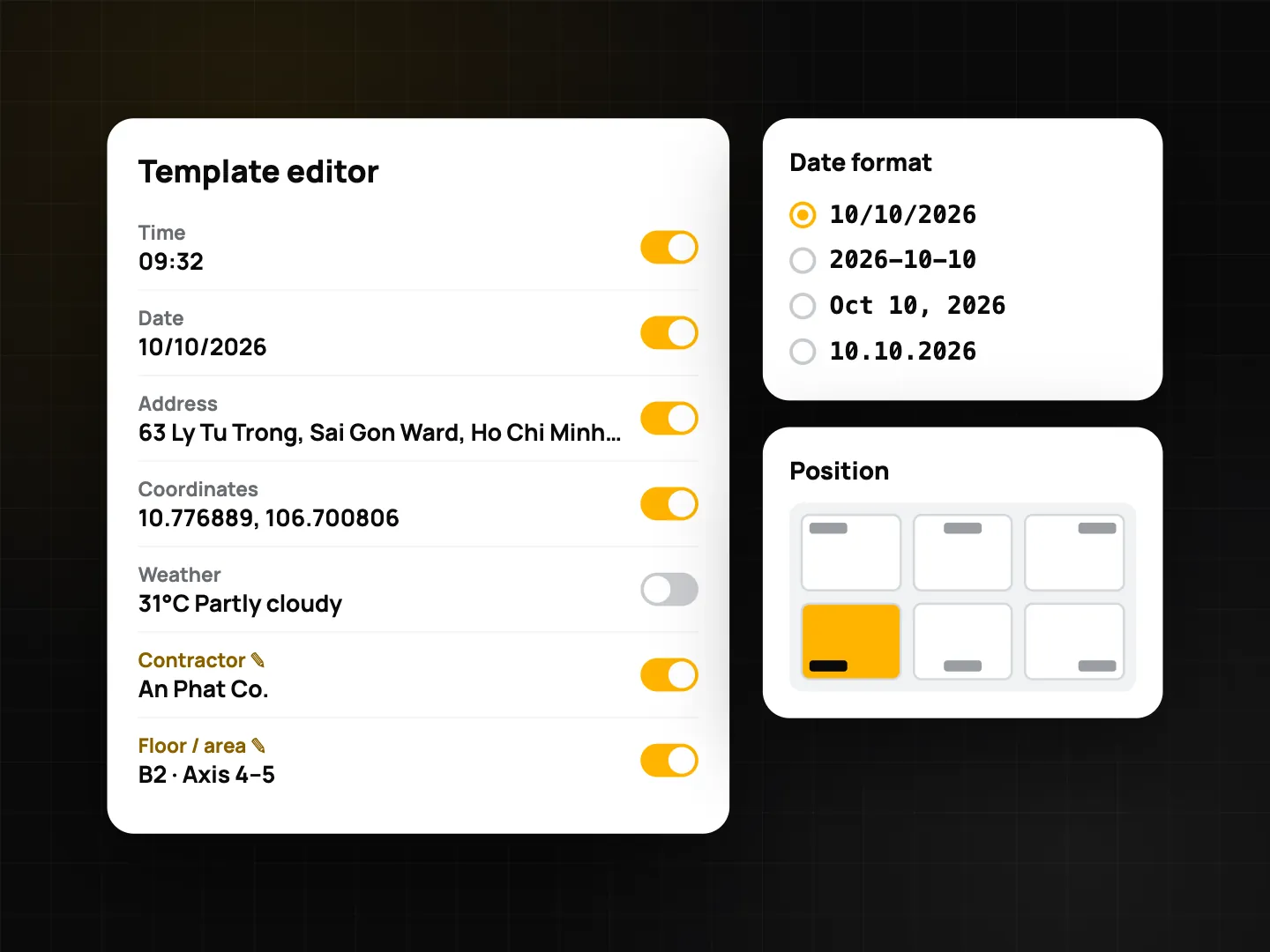Screen dimensions: 1270x952
Task: Click the Time field label
Action: pos(162,233)
